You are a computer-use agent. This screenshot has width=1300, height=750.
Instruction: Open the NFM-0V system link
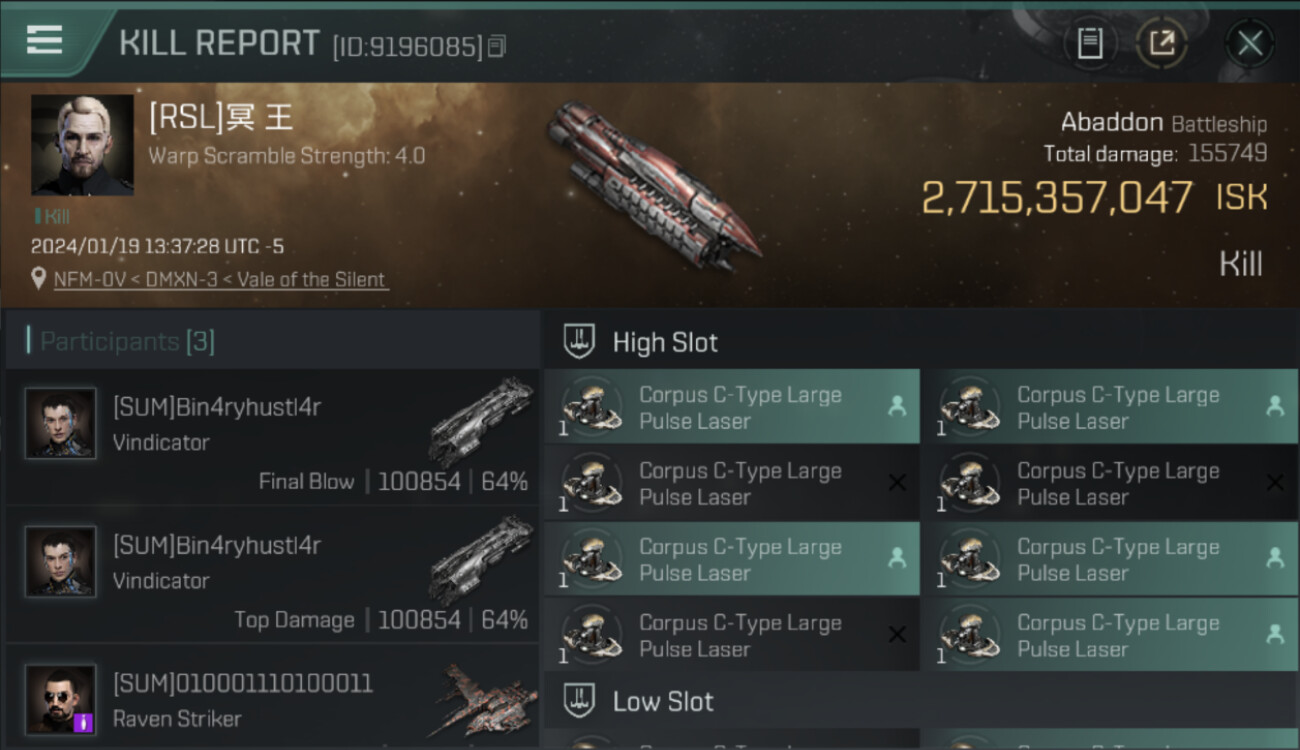click(88, 280)
